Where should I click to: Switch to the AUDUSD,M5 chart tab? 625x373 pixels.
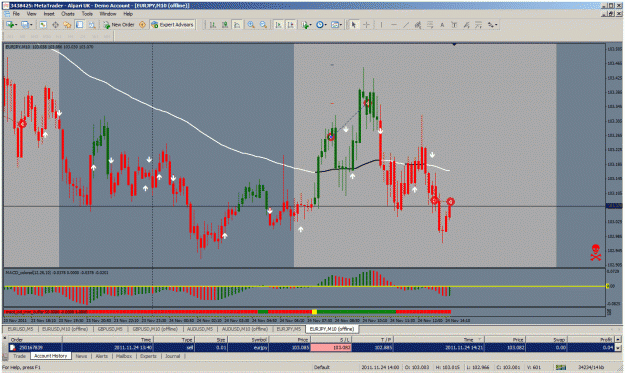(x=200, y=329)
